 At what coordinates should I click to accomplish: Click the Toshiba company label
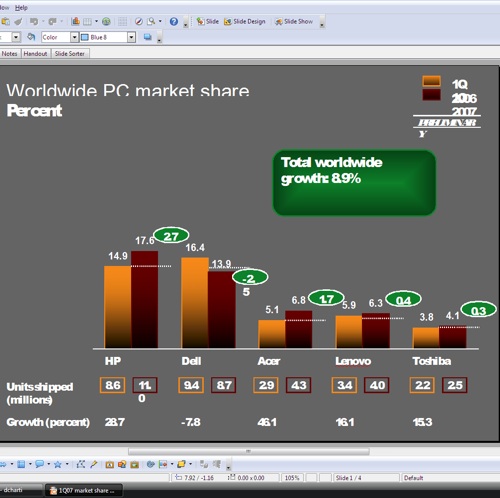[432, 361]
